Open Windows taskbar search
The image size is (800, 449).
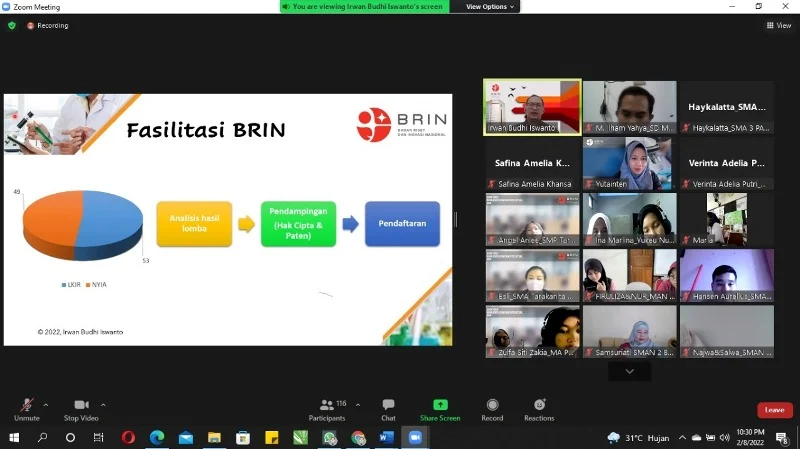(x=43, y=437)
